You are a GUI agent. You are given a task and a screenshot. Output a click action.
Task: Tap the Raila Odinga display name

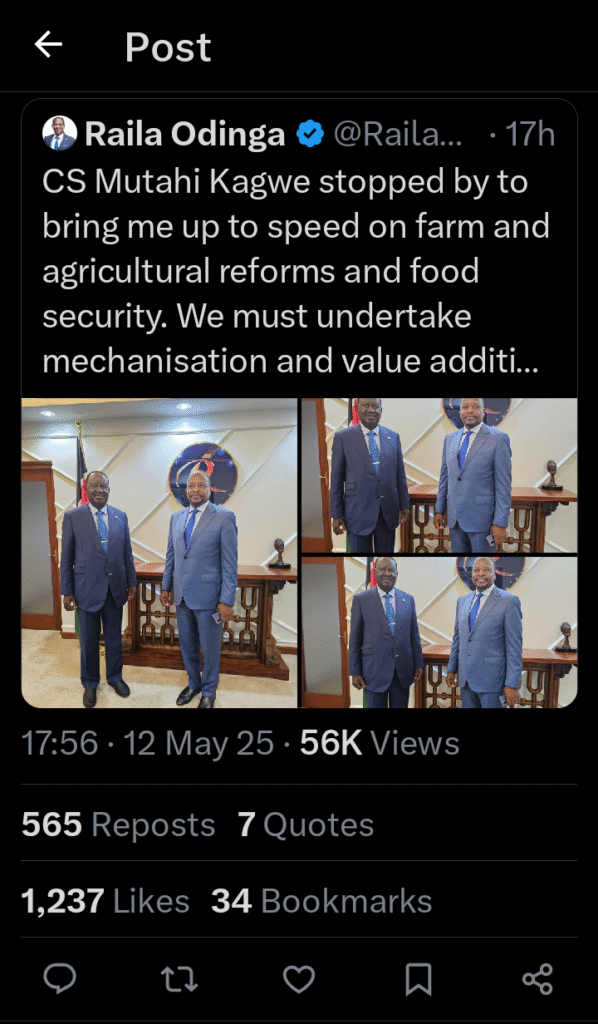[x=185, y=135]
